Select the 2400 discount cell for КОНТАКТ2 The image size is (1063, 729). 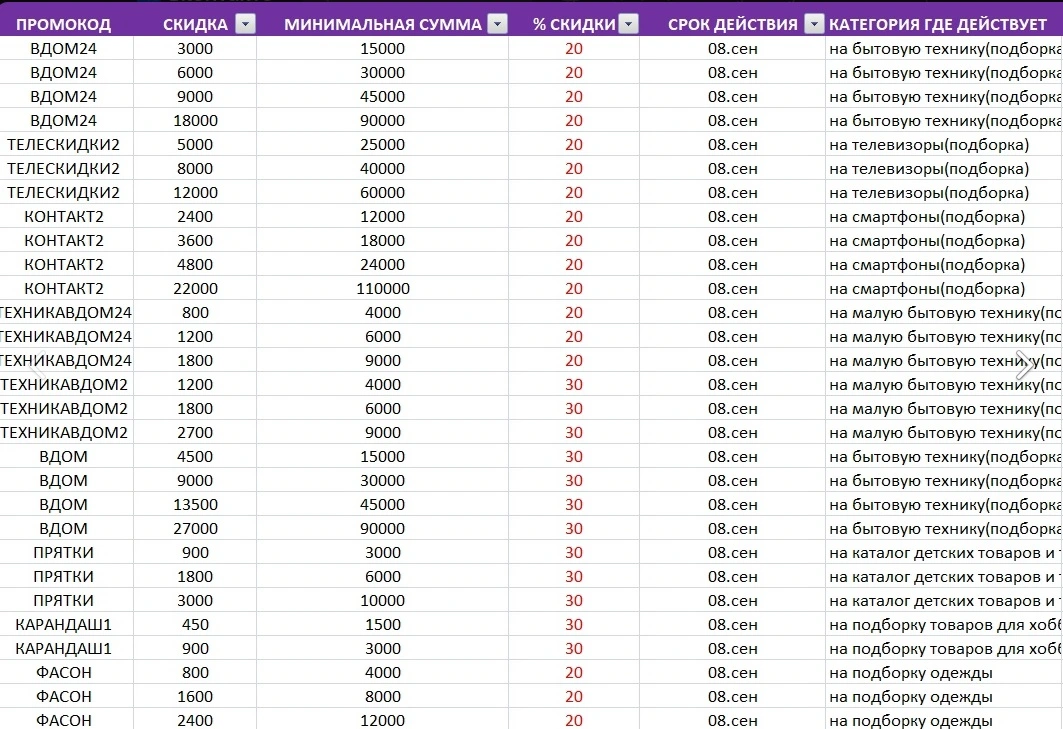click(195, 217)
